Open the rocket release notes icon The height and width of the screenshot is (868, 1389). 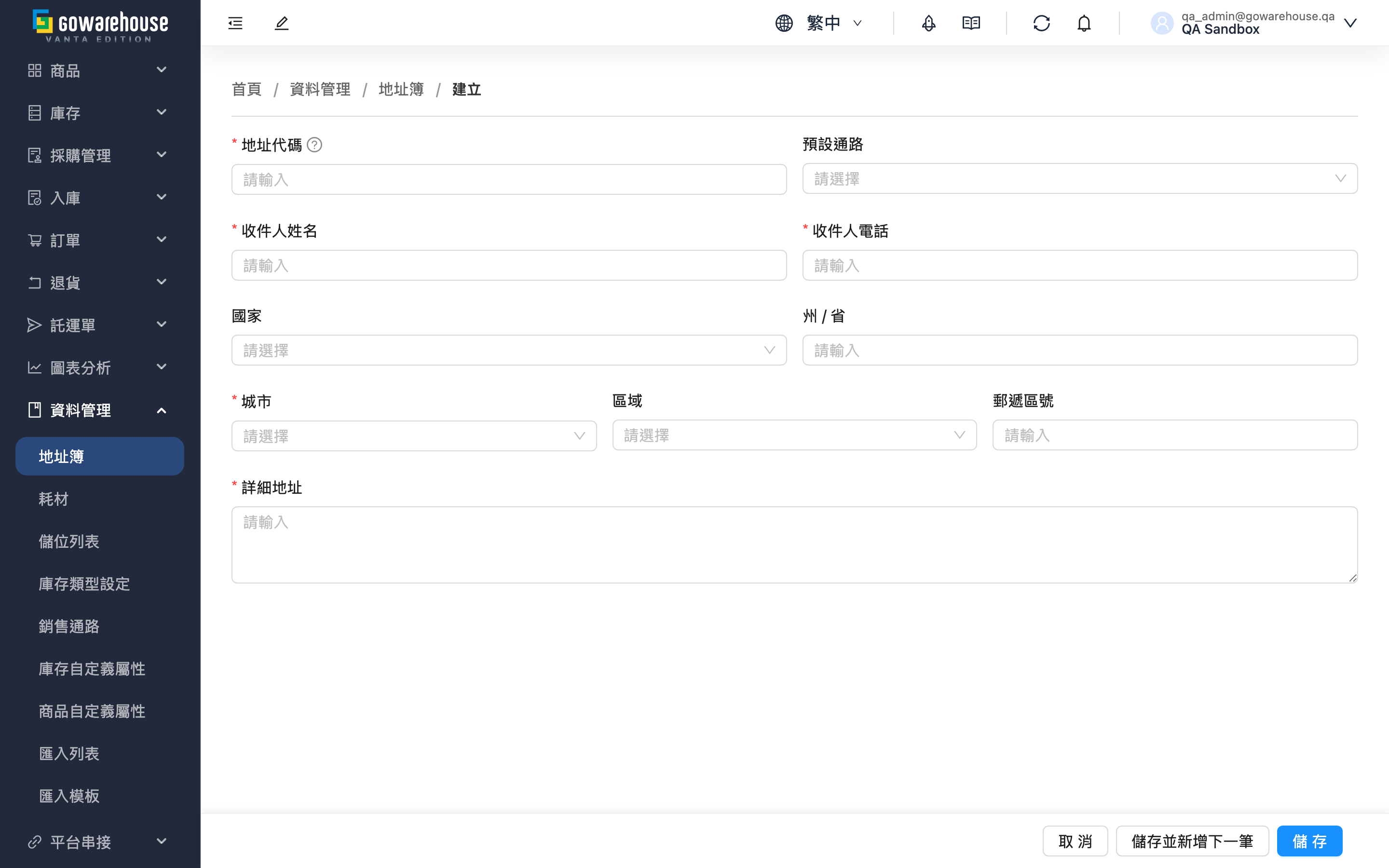pos(929,23)
